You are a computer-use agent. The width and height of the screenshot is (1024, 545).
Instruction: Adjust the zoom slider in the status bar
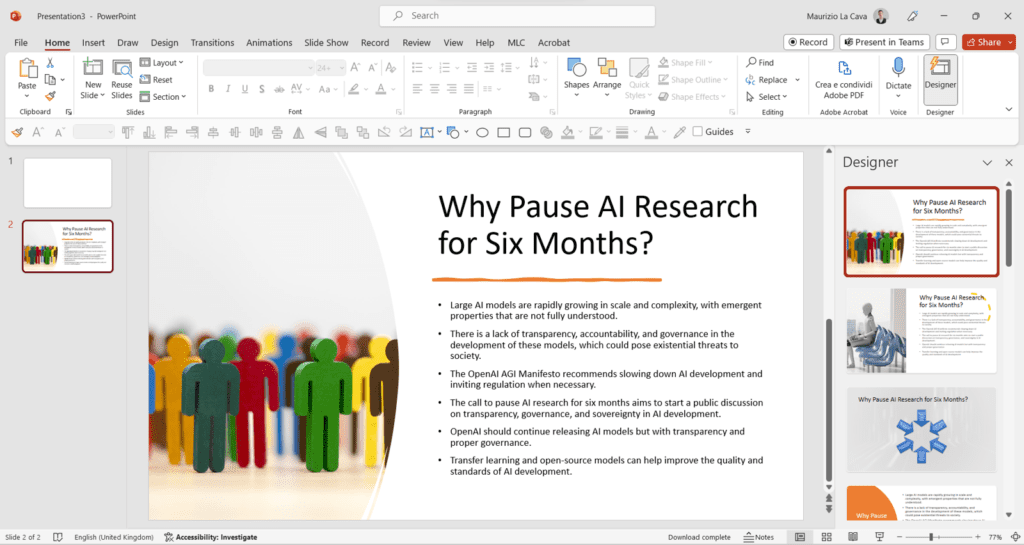(931, 537)
